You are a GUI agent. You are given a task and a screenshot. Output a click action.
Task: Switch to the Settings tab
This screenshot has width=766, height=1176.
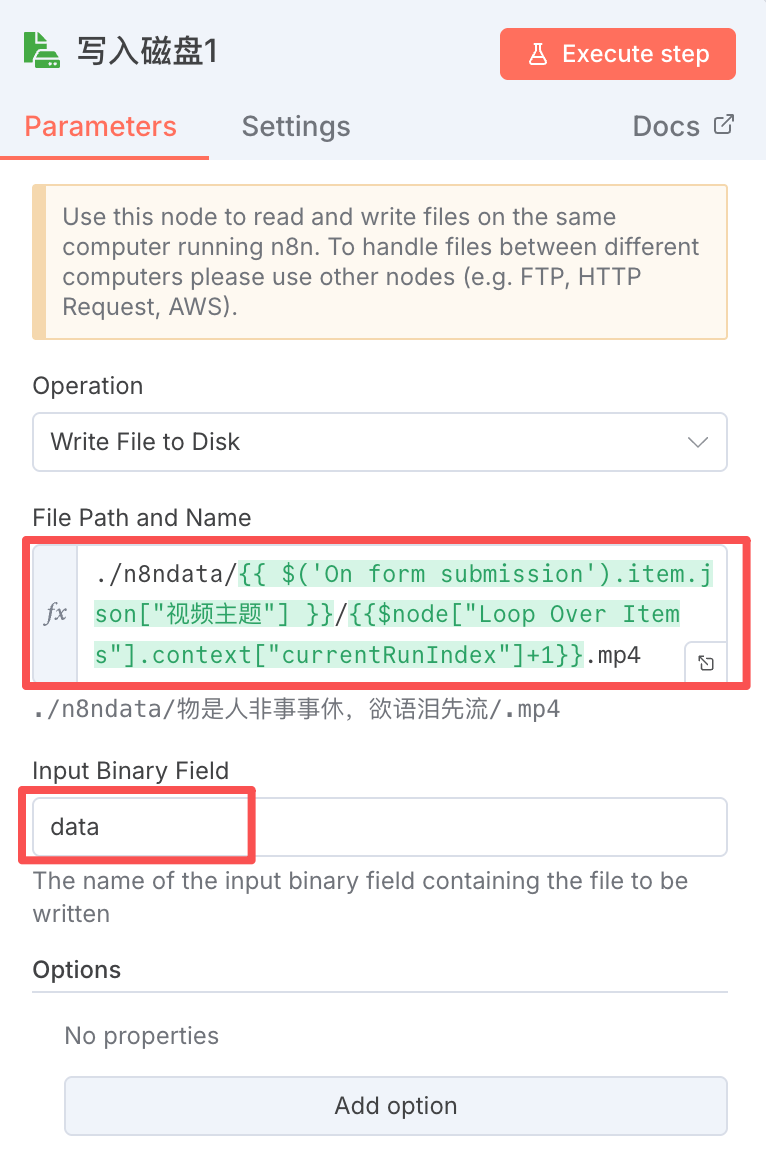(296, 127)
